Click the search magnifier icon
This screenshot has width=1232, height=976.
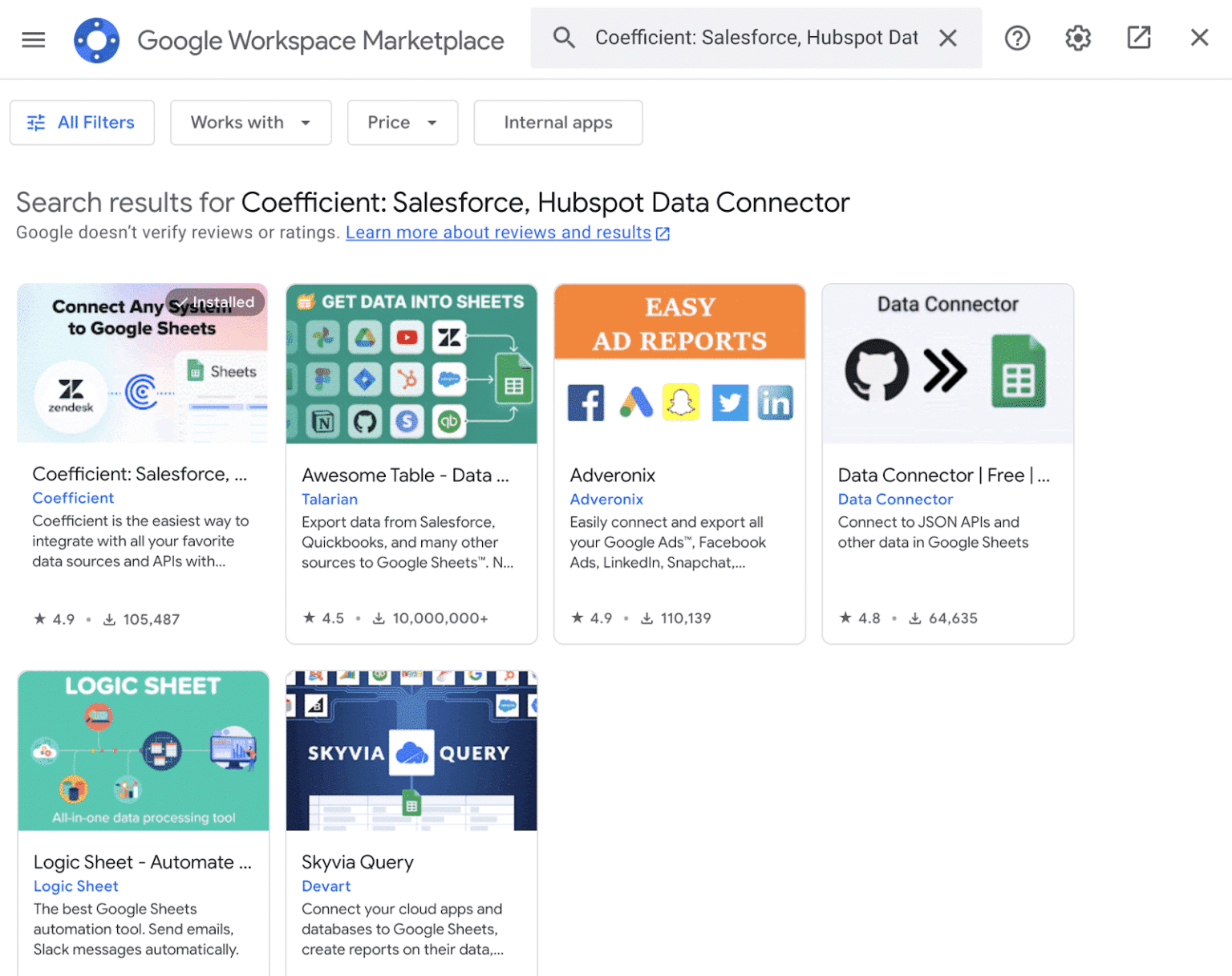(564, 37)
